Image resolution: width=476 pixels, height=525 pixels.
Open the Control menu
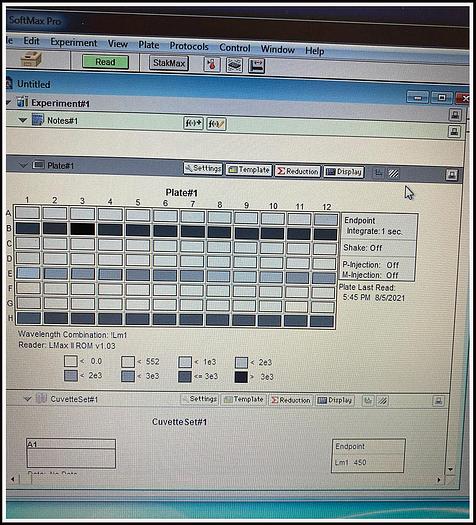click(x=235, y=48)
